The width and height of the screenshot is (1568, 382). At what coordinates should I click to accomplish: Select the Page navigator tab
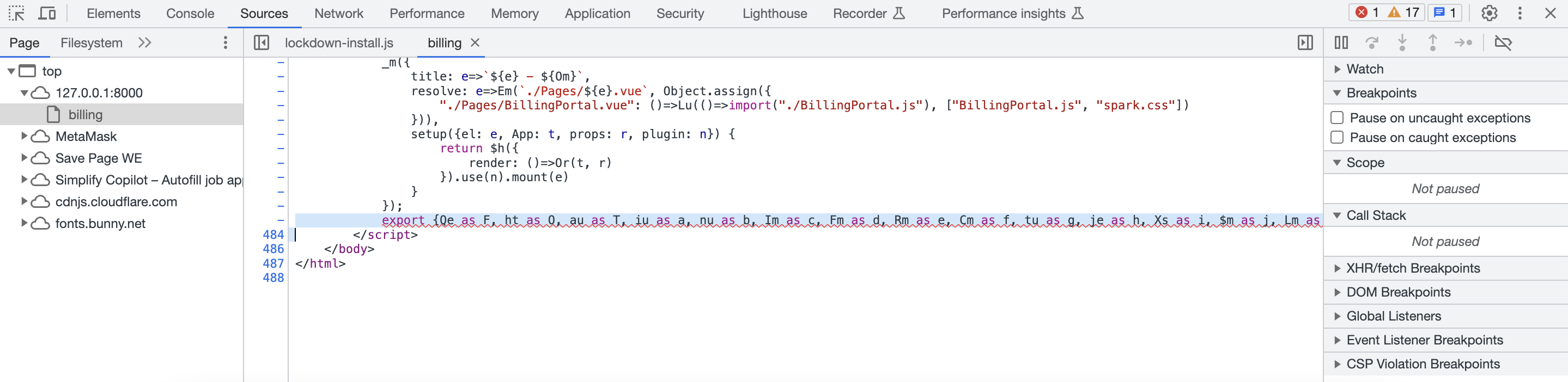(x=25, y=42)
